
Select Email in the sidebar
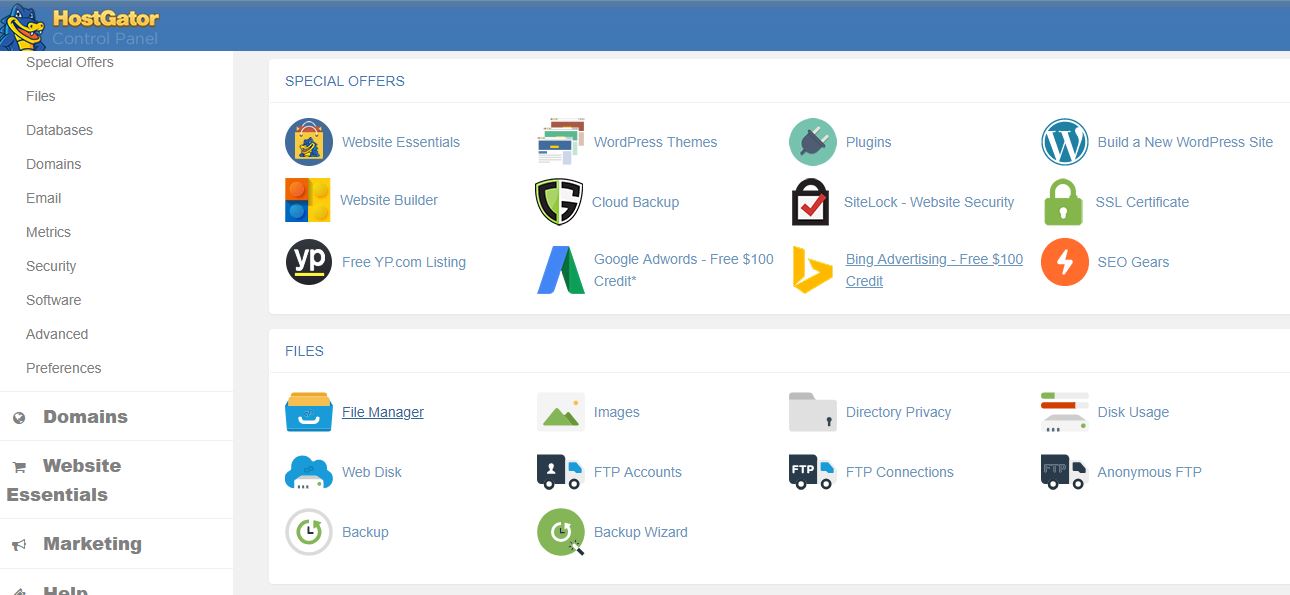[44, 198]
